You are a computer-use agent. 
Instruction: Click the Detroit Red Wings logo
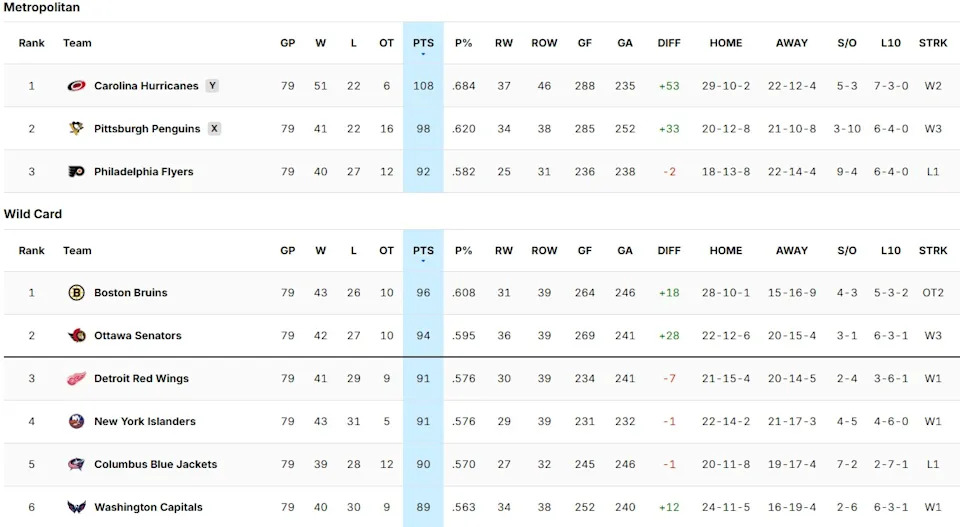[x=76, y=379]
